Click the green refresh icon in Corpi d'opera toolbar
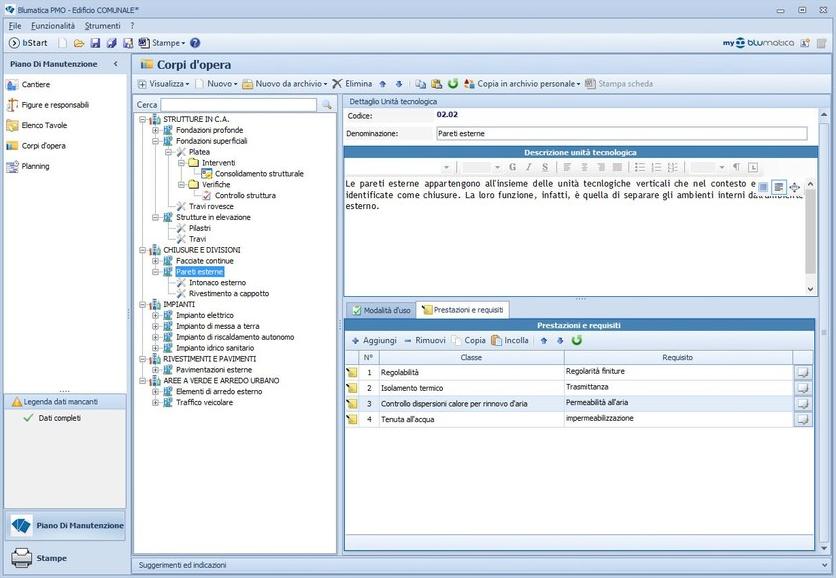This screenshot has width=836, height=578. tap(452, 84)
